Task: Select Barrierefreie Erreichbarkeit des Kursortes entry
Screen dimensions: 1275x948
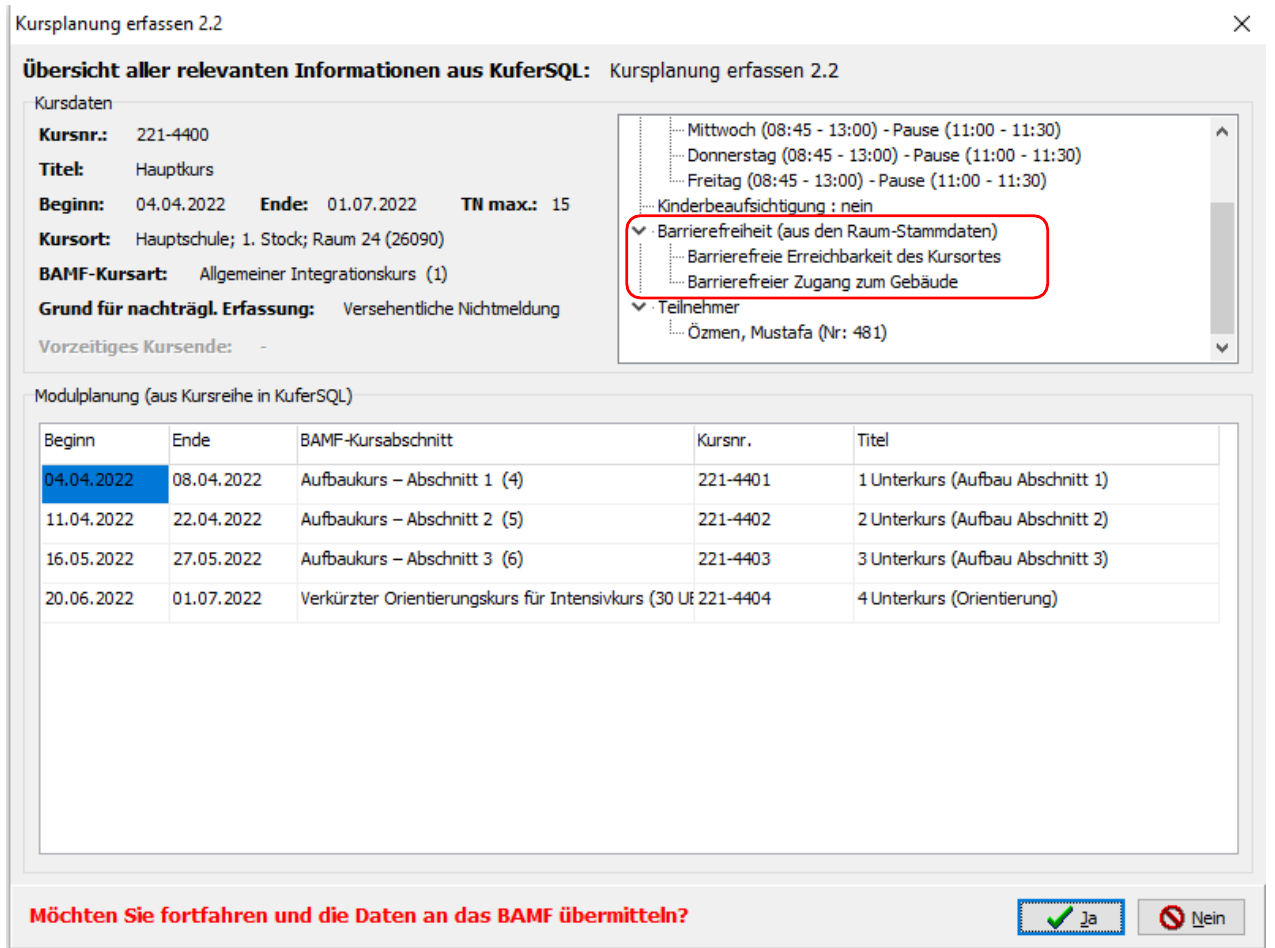Action: (x=844, y=256)
